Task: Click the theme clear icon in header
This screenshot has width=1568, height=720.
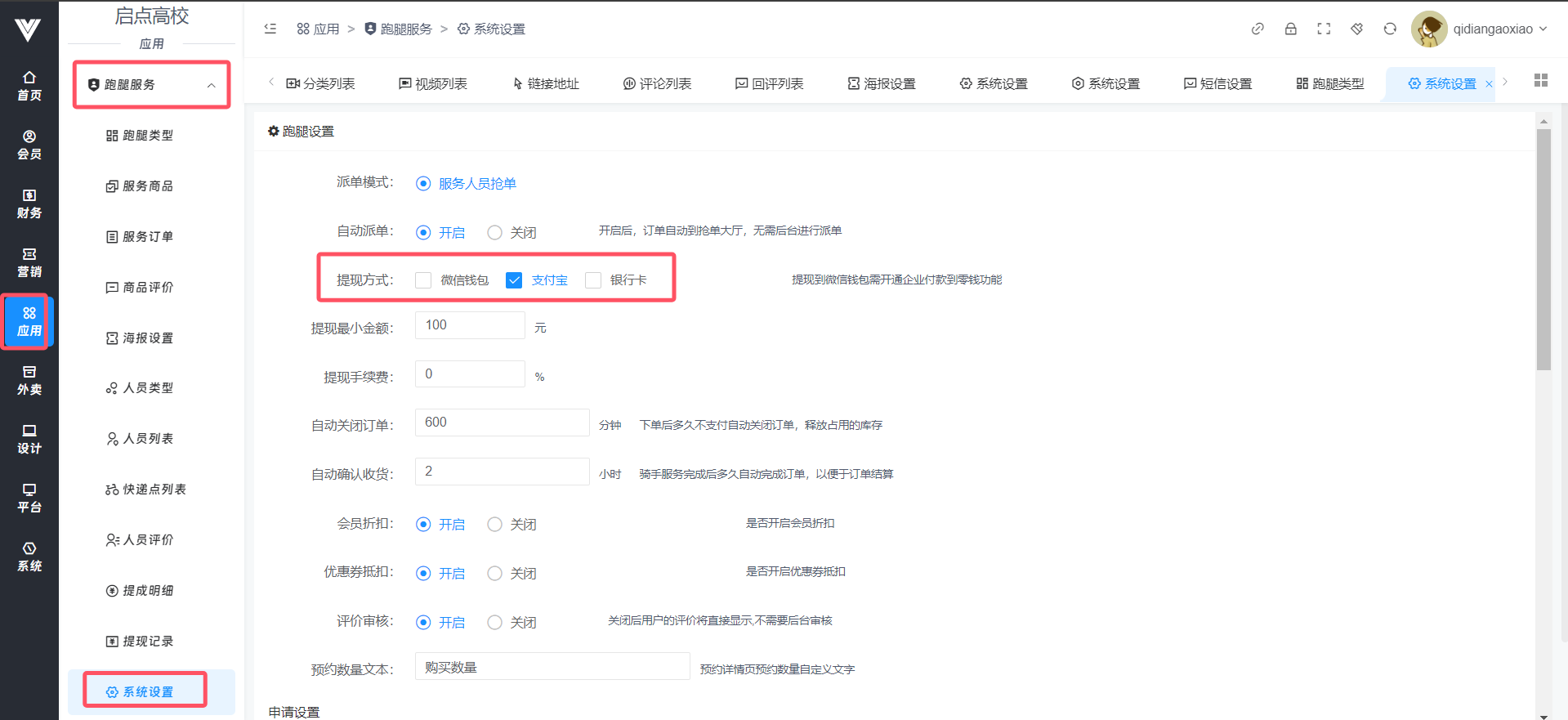Action: tap(1356, 29)
